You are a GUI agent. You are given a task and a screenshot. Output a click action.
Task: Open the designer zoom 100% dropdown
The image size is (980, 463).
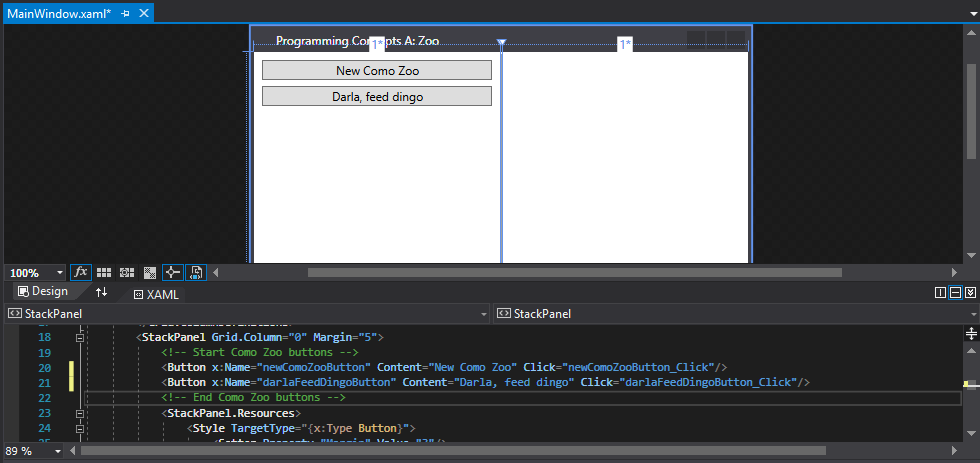pyautogui.click(x=60, y=273)
